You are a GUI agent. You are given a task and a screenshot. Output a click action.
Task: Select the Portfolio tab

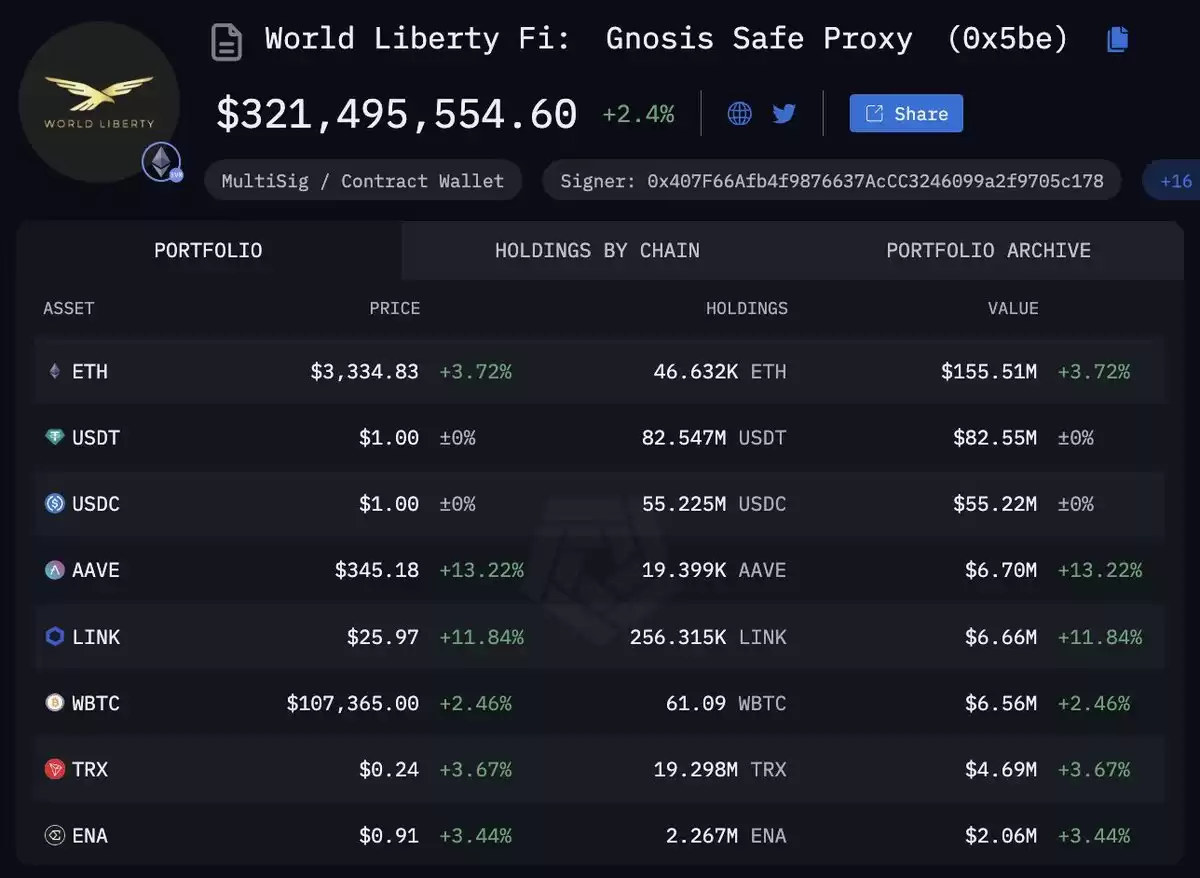click(x=208, y=251)
